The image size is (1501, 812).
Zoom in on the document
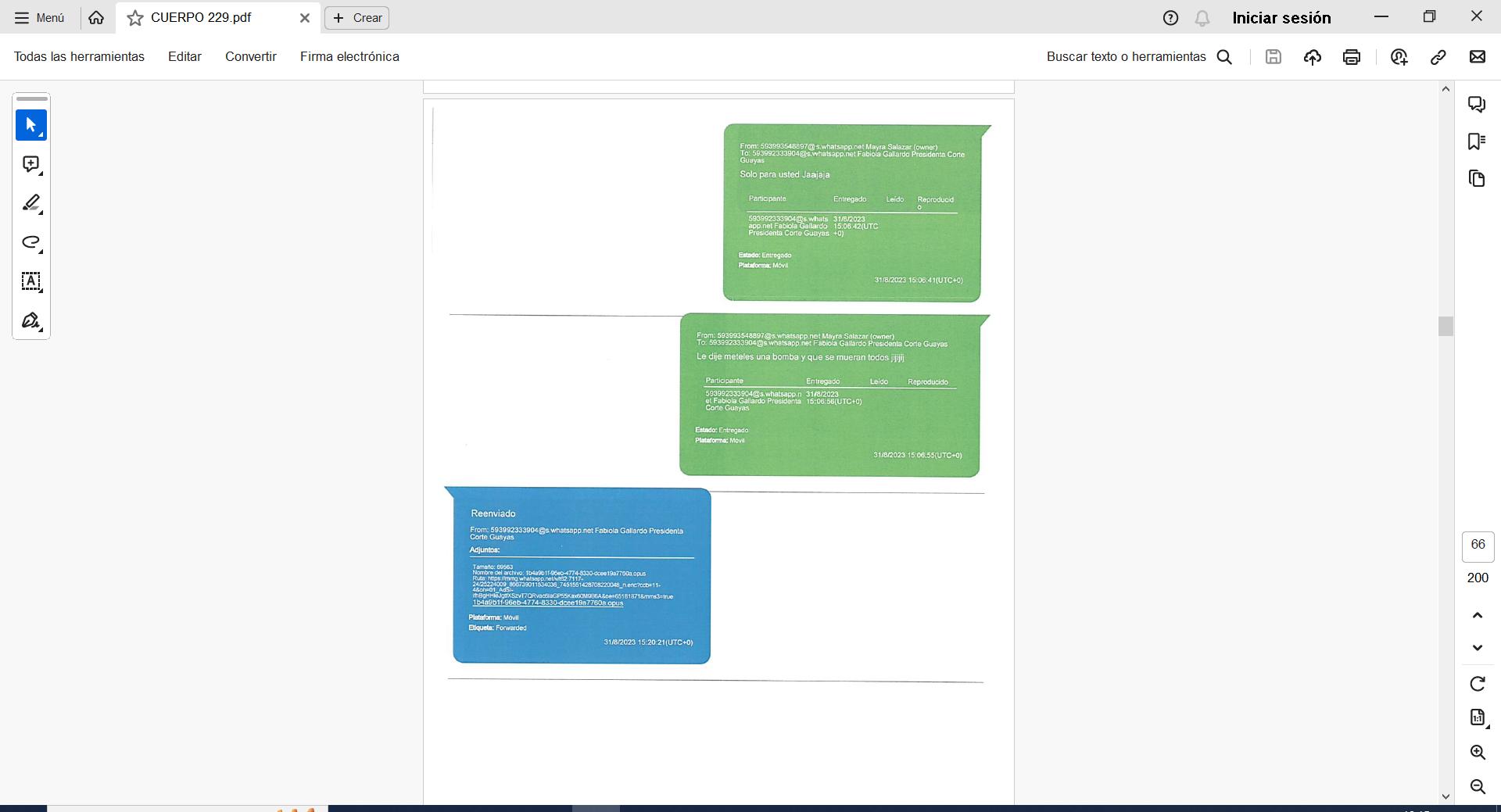click(x=1478, y=752)
